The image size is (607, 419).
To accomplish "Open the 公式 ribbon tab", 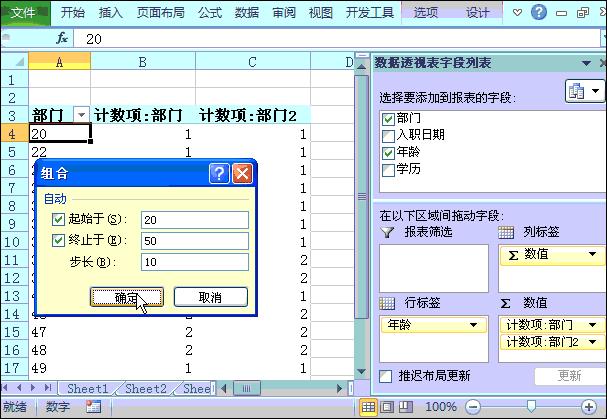I will click(210, 12).
